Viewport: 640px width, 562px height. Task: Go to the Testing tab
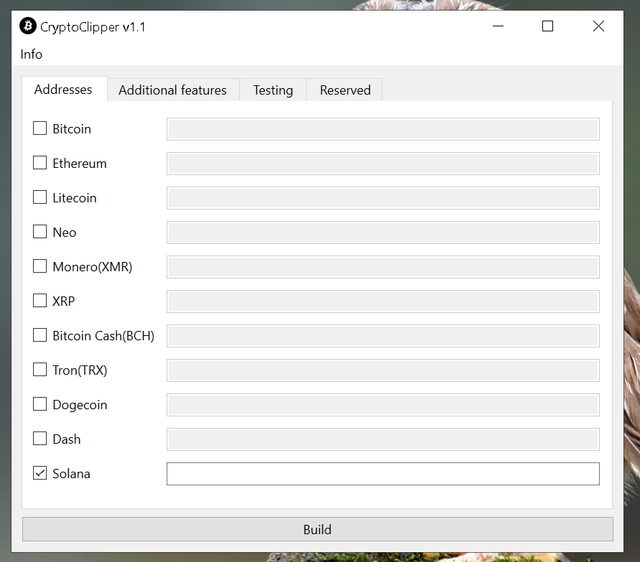click(273, 90)
